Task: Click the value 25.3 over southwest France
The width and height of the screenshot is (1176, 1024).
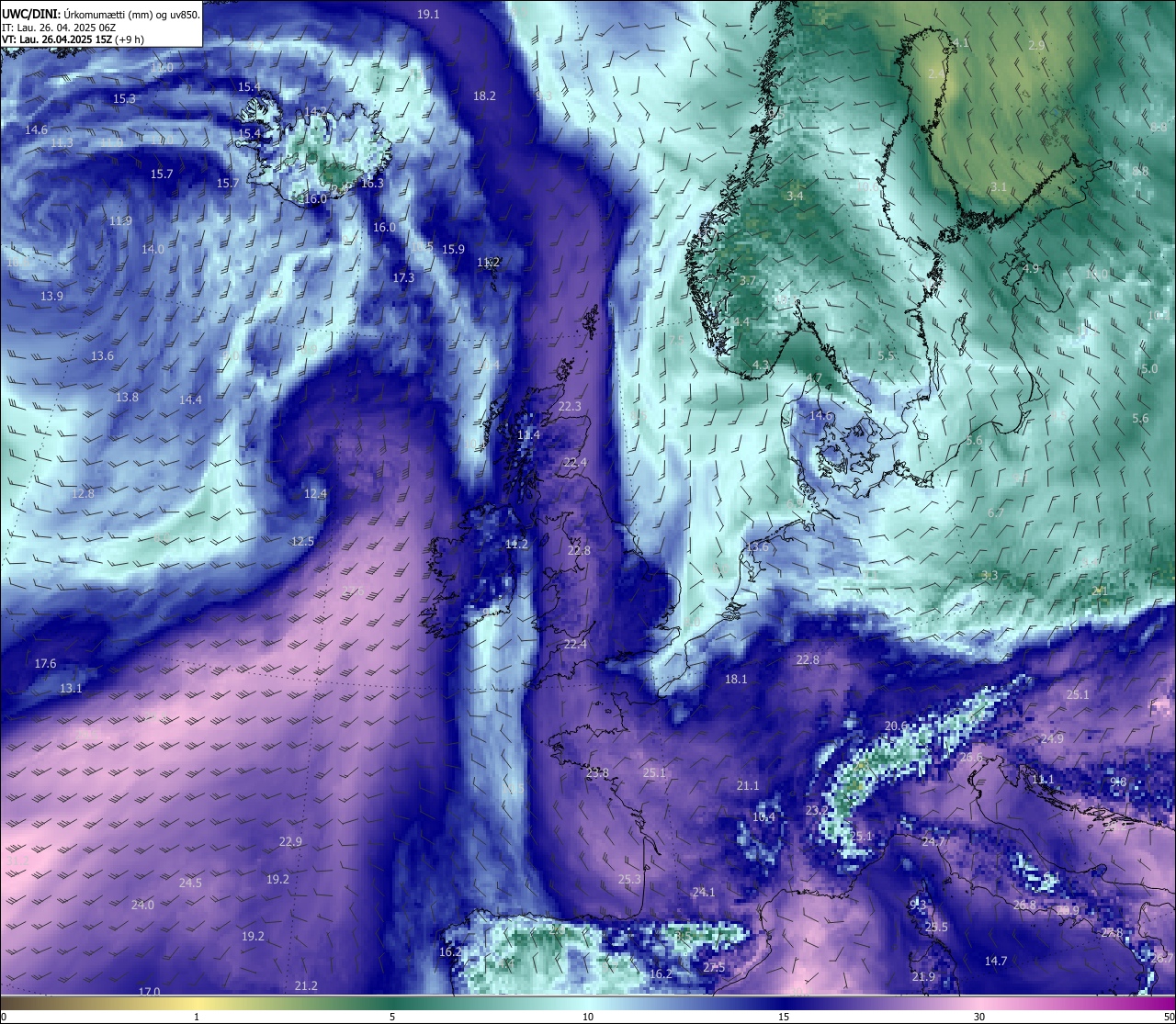Action: (x=629, y=880)
